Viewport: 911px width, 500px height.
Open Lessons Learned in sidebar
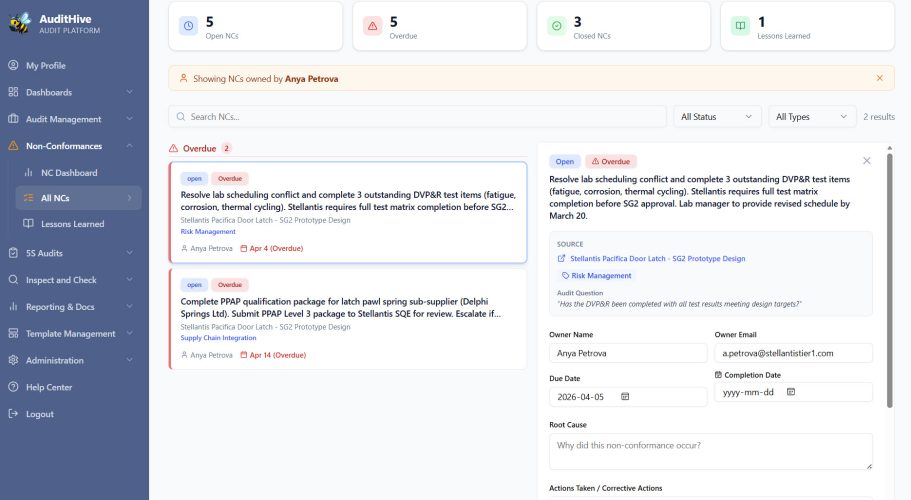pos(73,224)
